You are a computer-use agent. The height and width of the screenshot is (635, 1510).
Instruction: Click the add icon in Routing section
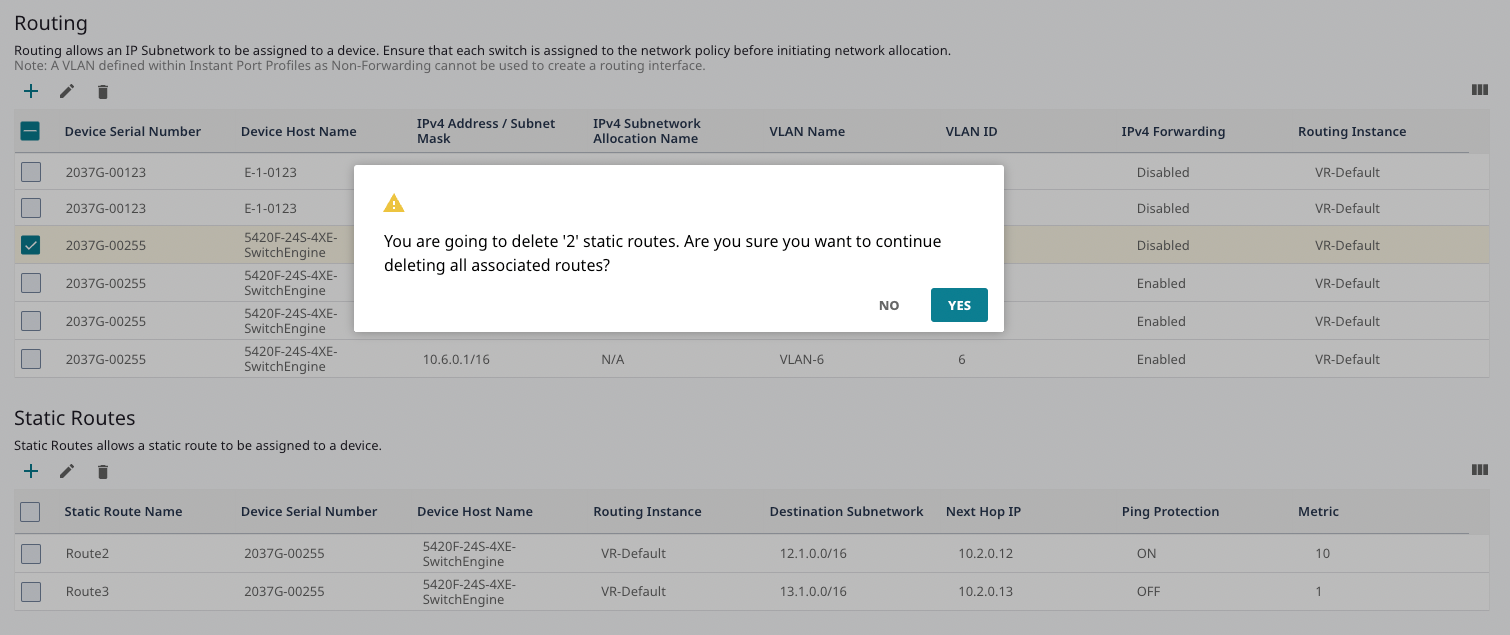click(x=31, y=91)
